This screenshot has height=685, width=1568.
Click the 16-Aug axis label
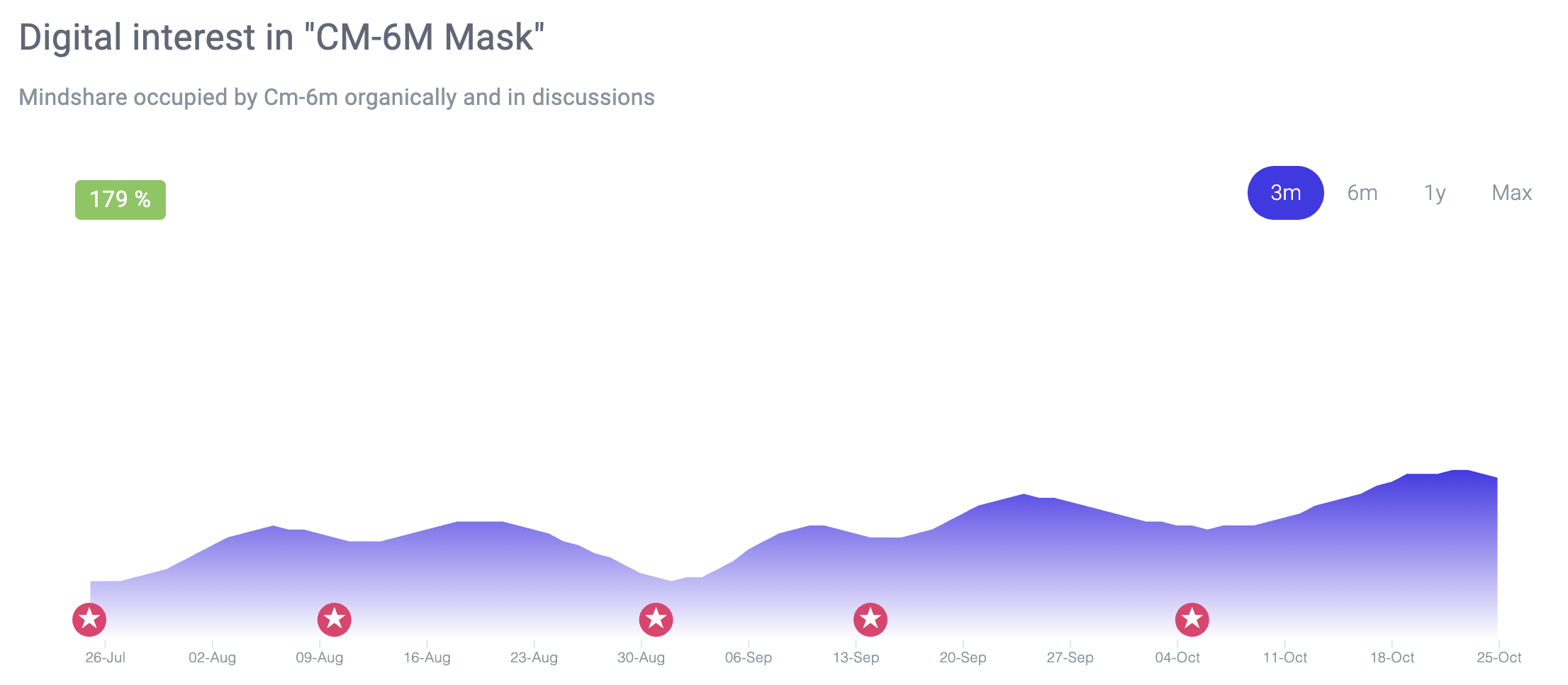point(427,657)
